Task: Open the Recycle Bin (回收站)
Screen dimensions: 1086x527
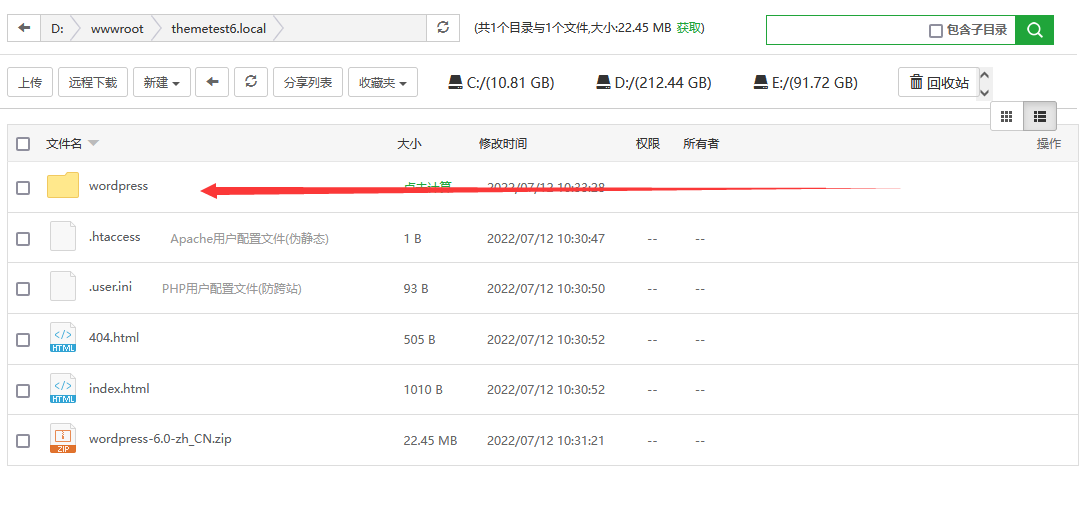Action: [939, 83]
